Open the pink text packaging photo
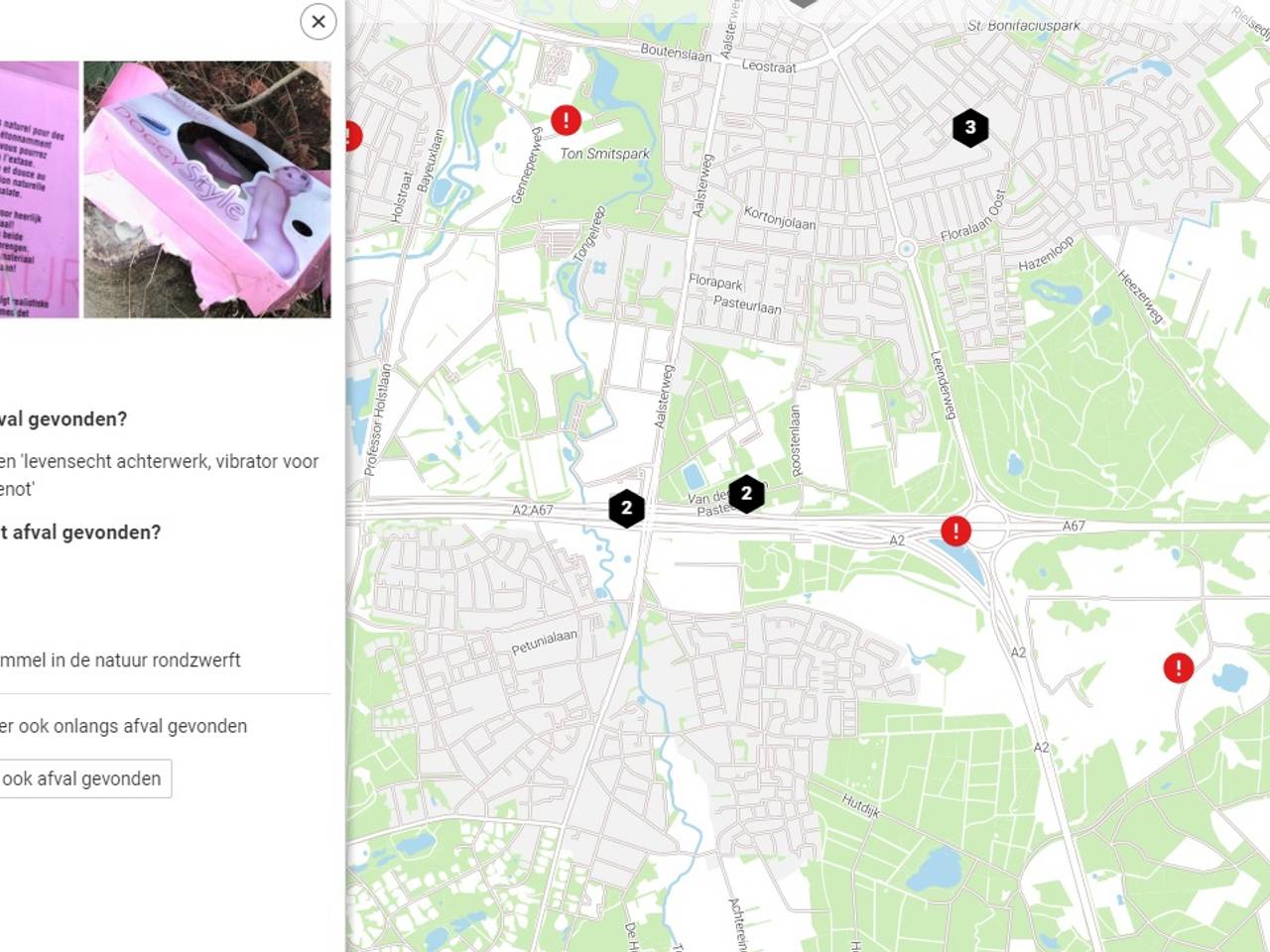 (x=39, y=189)
